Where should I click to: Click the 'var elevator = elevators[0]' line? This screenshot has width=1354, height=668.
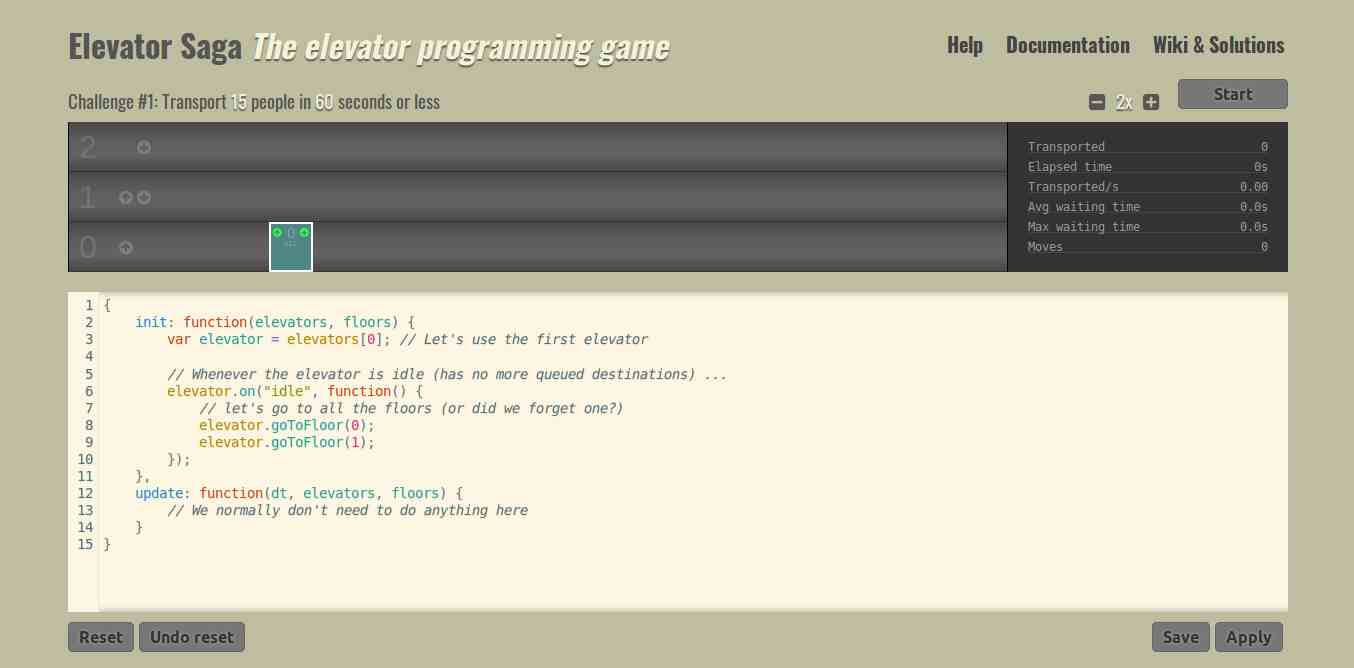(x=408, y=339)
